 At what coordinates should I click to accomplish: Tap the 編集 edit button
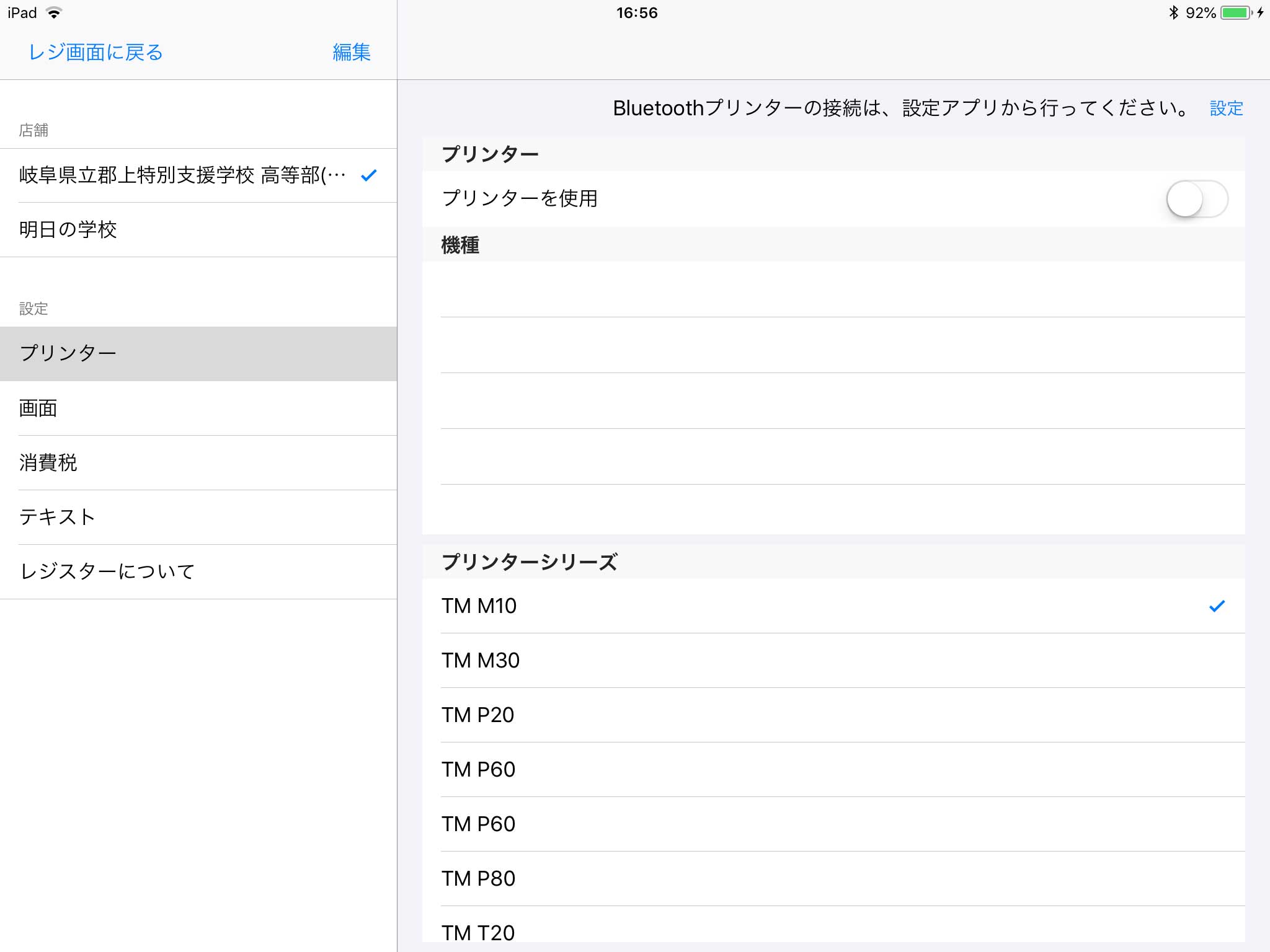coord(352,52)
